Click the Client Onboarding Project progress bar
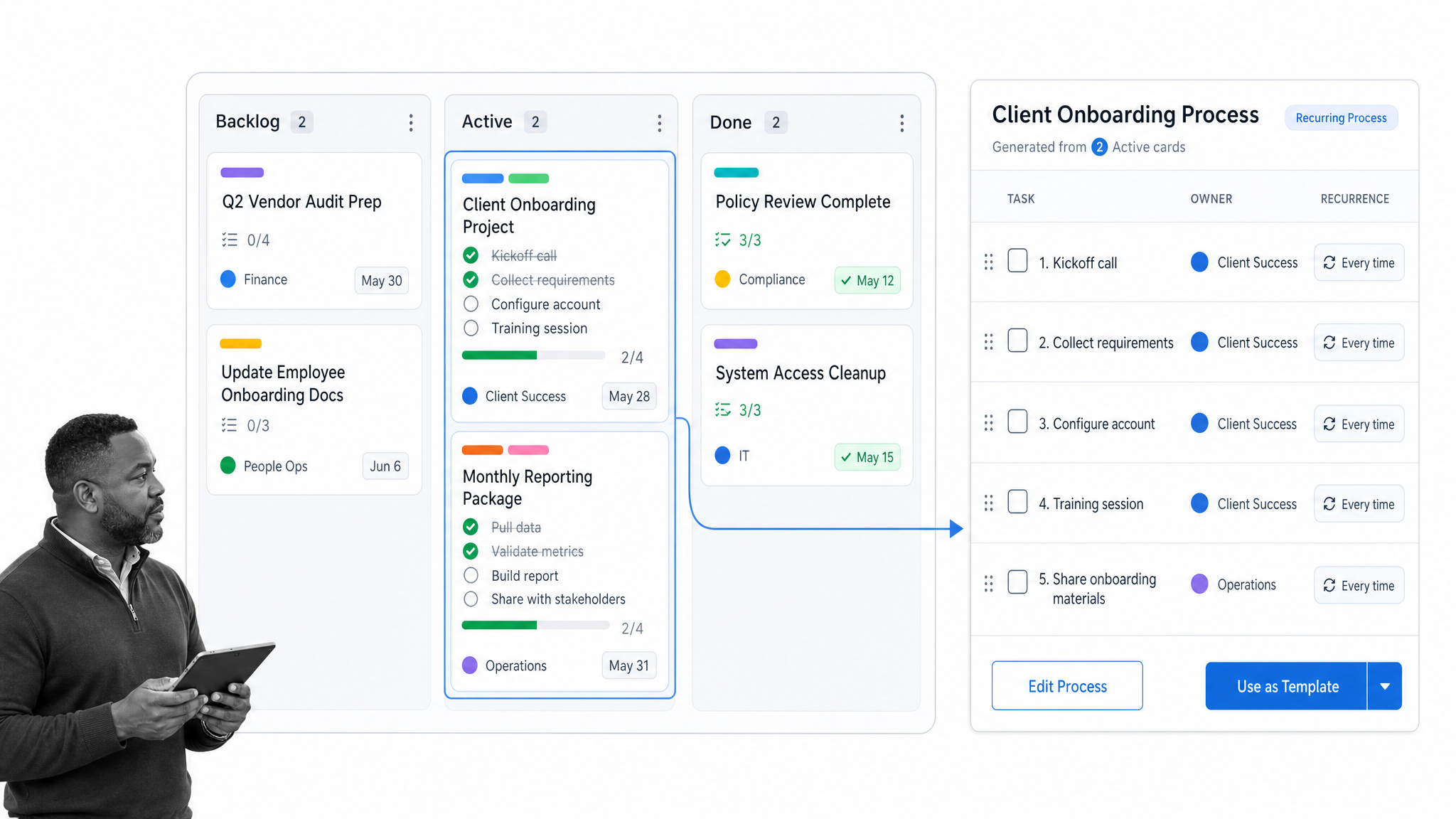 (x=533, y=355)
